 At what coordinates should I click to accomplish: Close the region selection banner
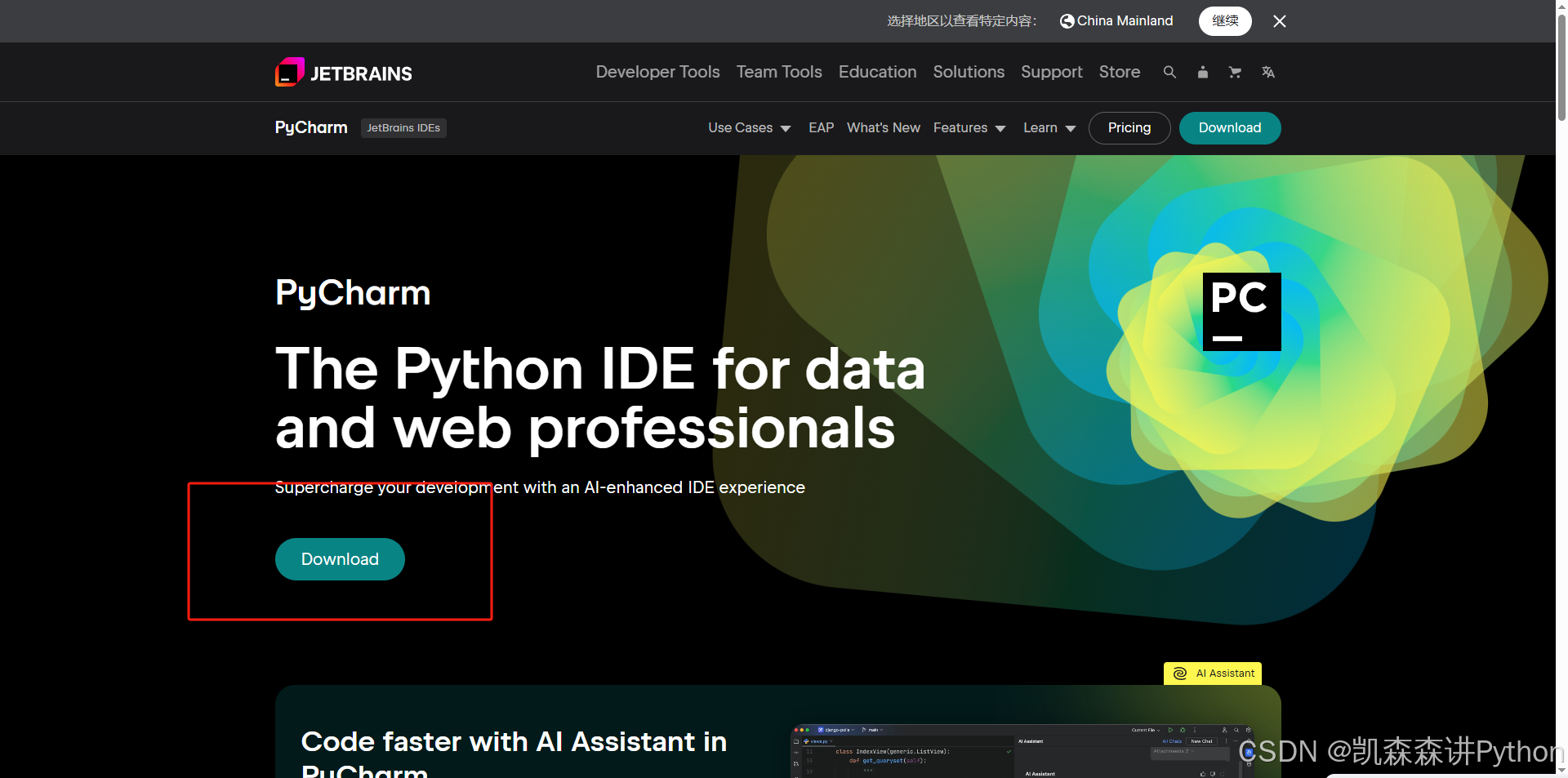pyautogui.click(x=1280, y=21)
